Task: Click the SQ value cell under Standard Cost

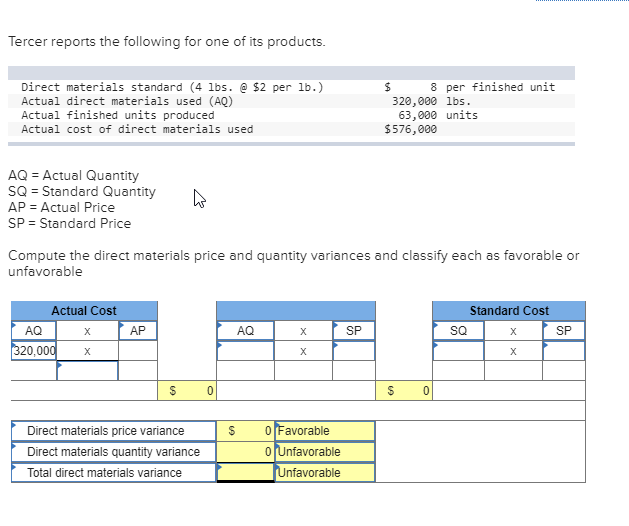Action: click(x=459, y=351)
